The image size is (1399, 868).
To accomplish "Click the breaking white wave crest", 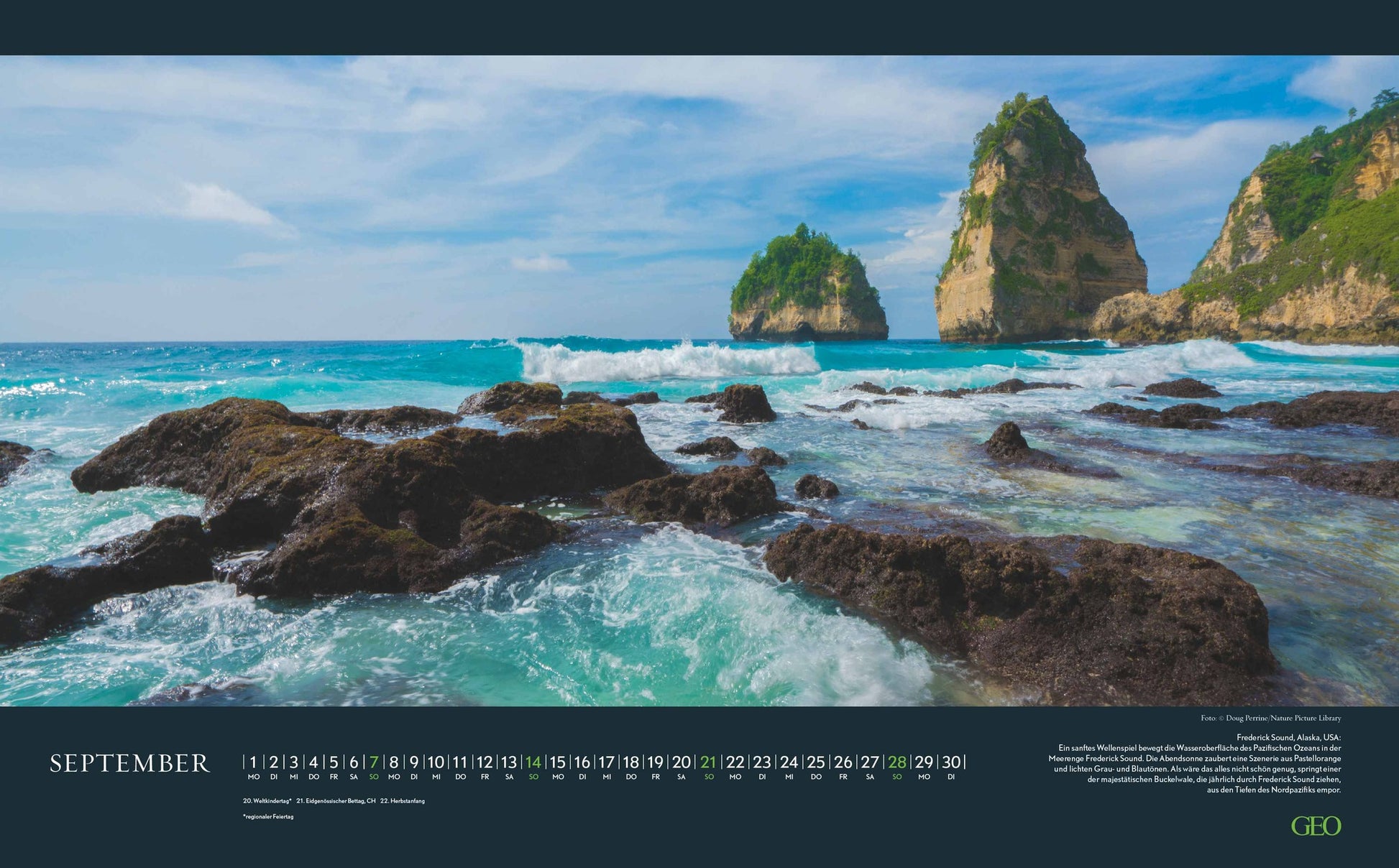I will tap(669, 361).
